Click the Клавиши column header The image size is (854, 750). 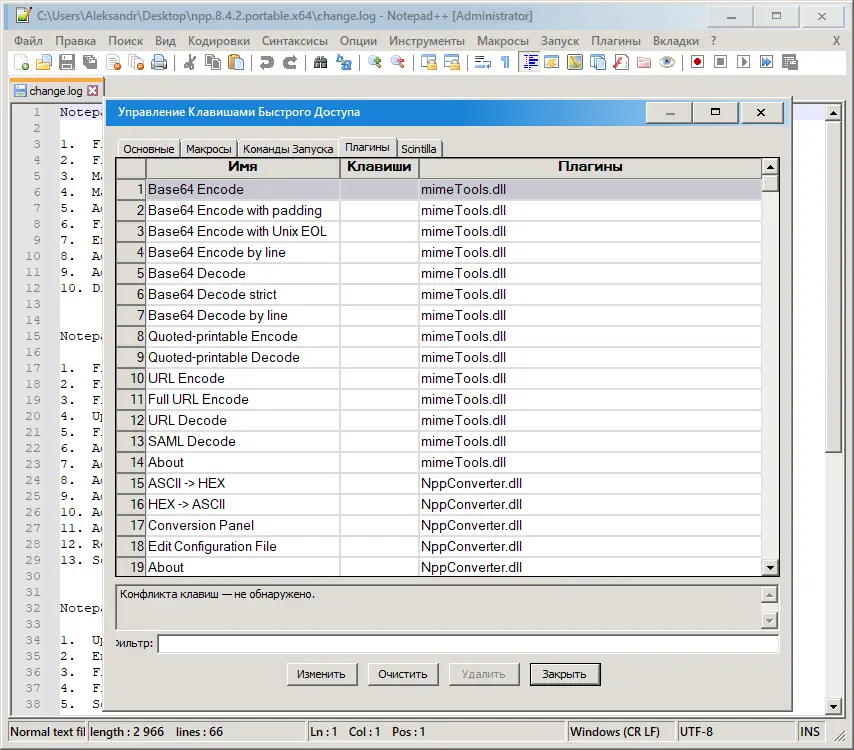tap(379, 167)
